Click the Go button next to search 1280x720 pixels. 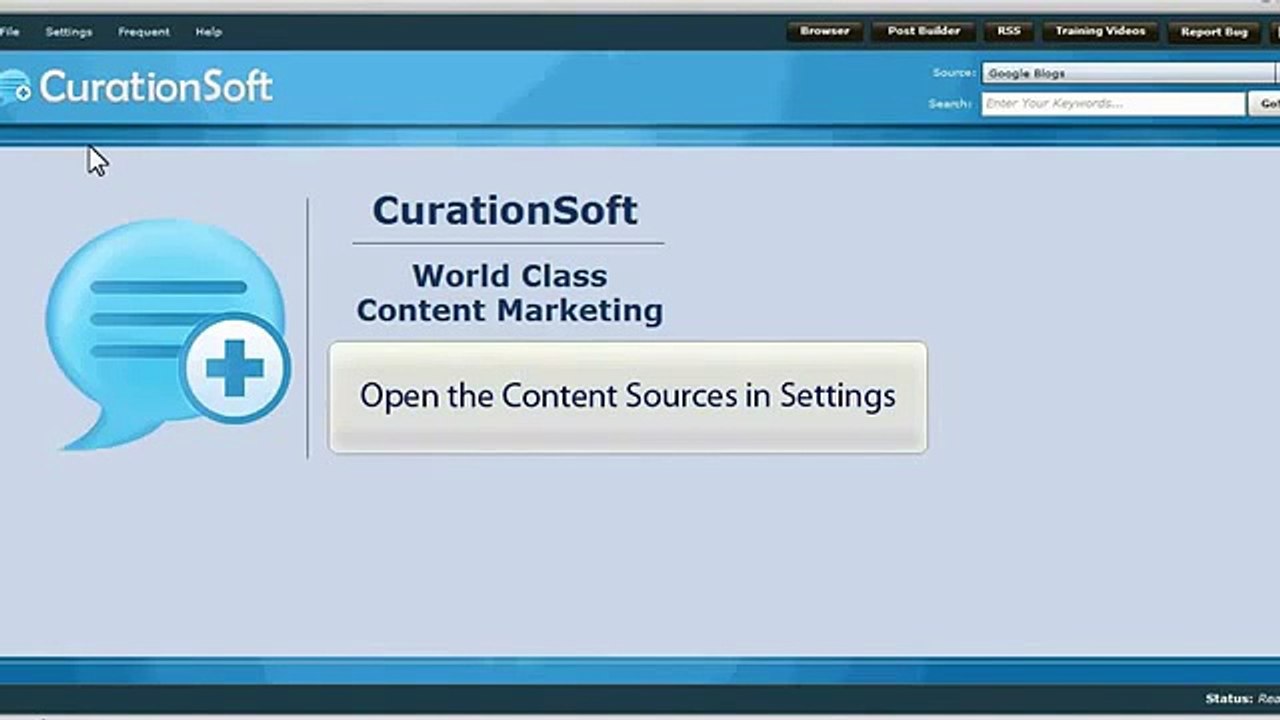click(1265, 103)
